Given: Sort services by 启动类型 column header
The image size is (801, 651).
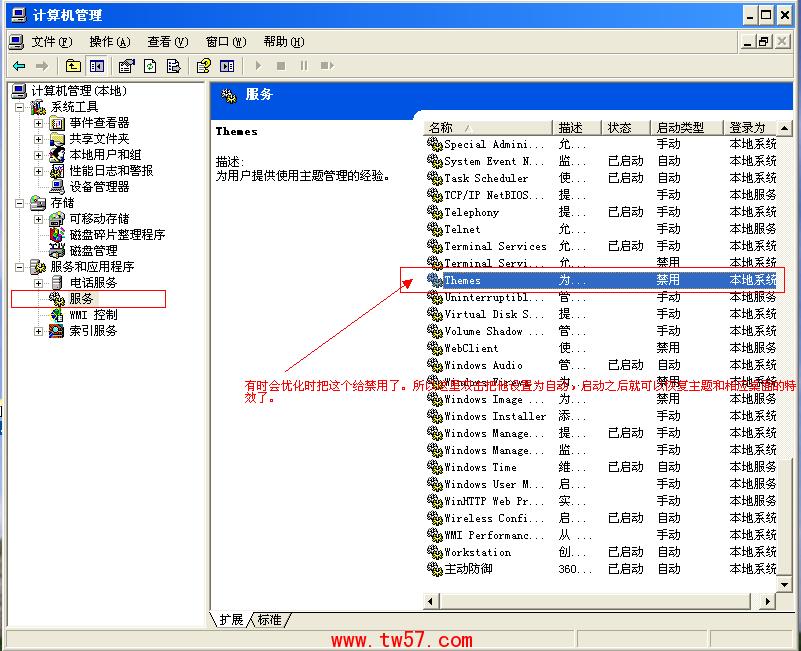Looking at the screenshot, I should click(687, 128).
